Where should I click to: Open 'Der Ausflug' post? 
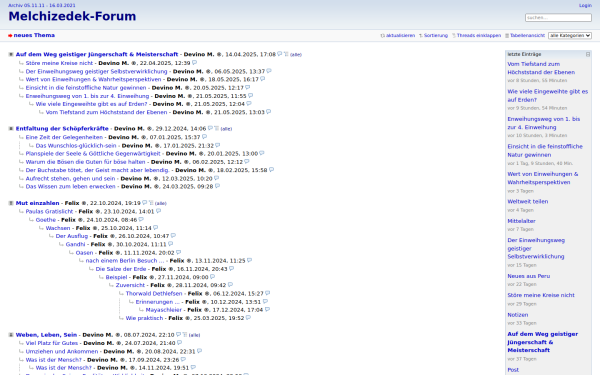tap(72, 236)
